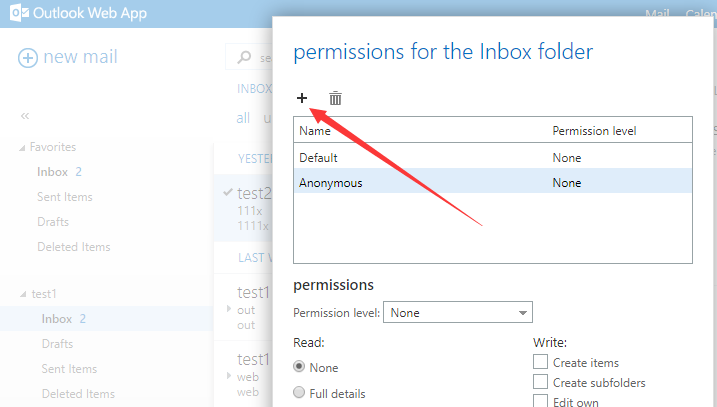The image size is (717, 407).
Task: Open the Permission level dropdown
Action: [458, 312]
